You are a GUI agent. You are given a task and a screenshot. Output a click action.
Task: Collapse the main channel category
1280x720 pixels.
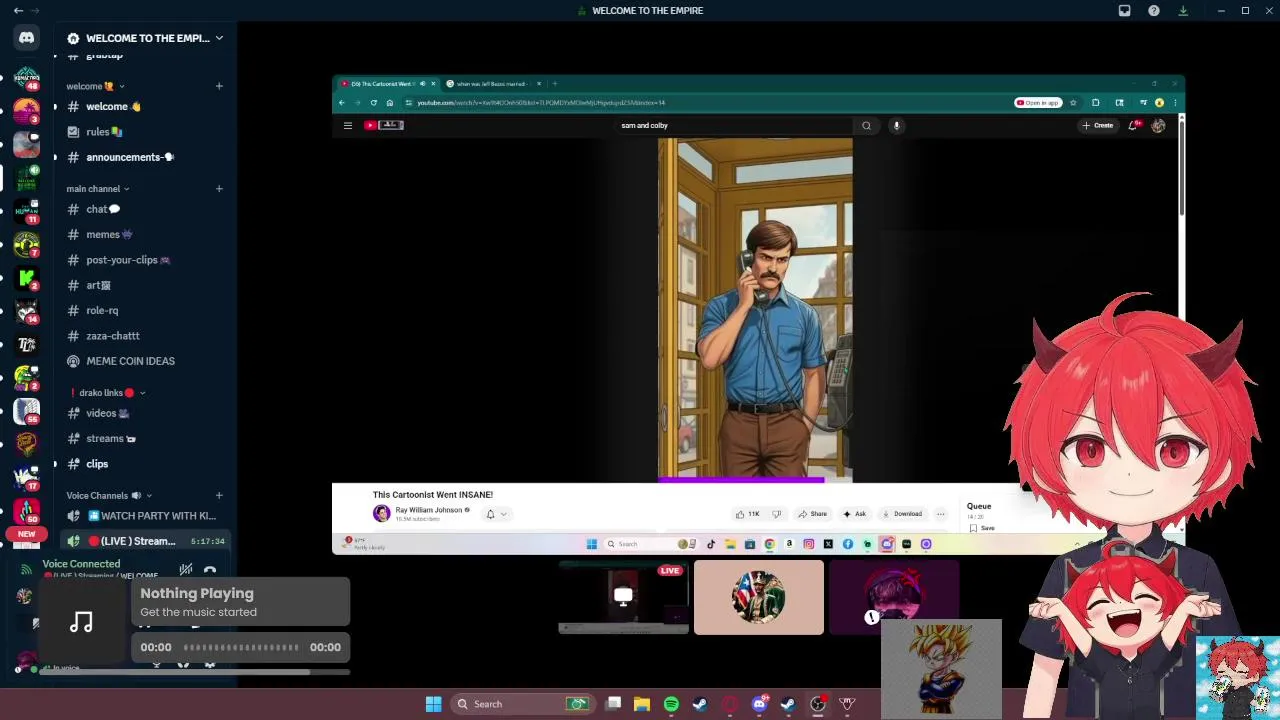click(x=98, y=188)
